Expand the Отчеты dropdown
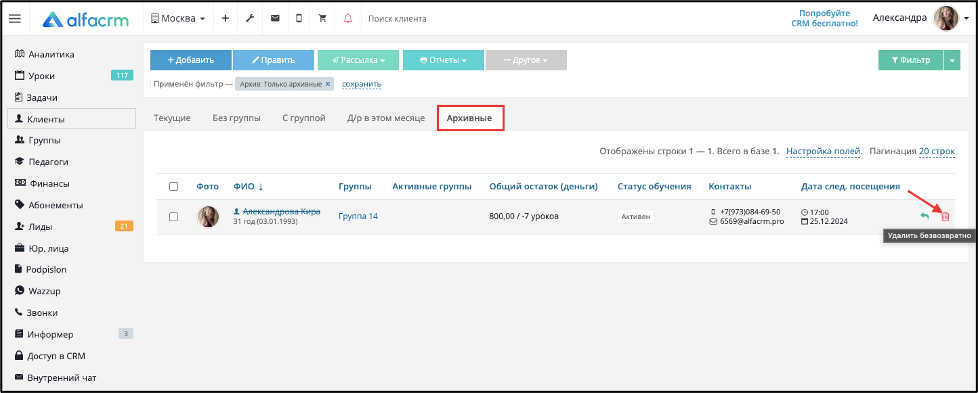This screenshot has width=979, height=393. pyautogui.click(x=443, y=60)
